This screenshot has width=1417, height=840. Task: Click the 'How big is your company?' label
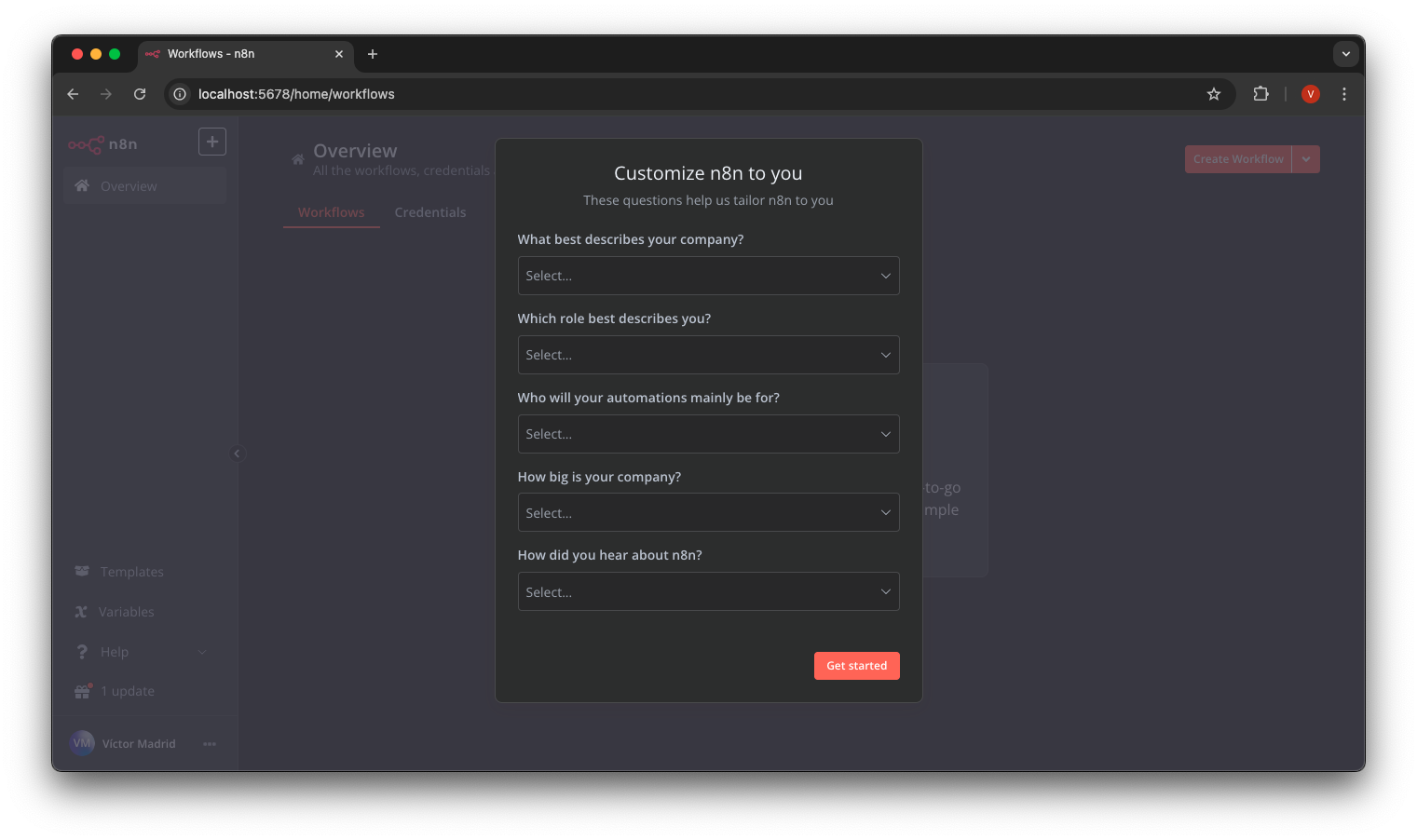pos(599,477)
